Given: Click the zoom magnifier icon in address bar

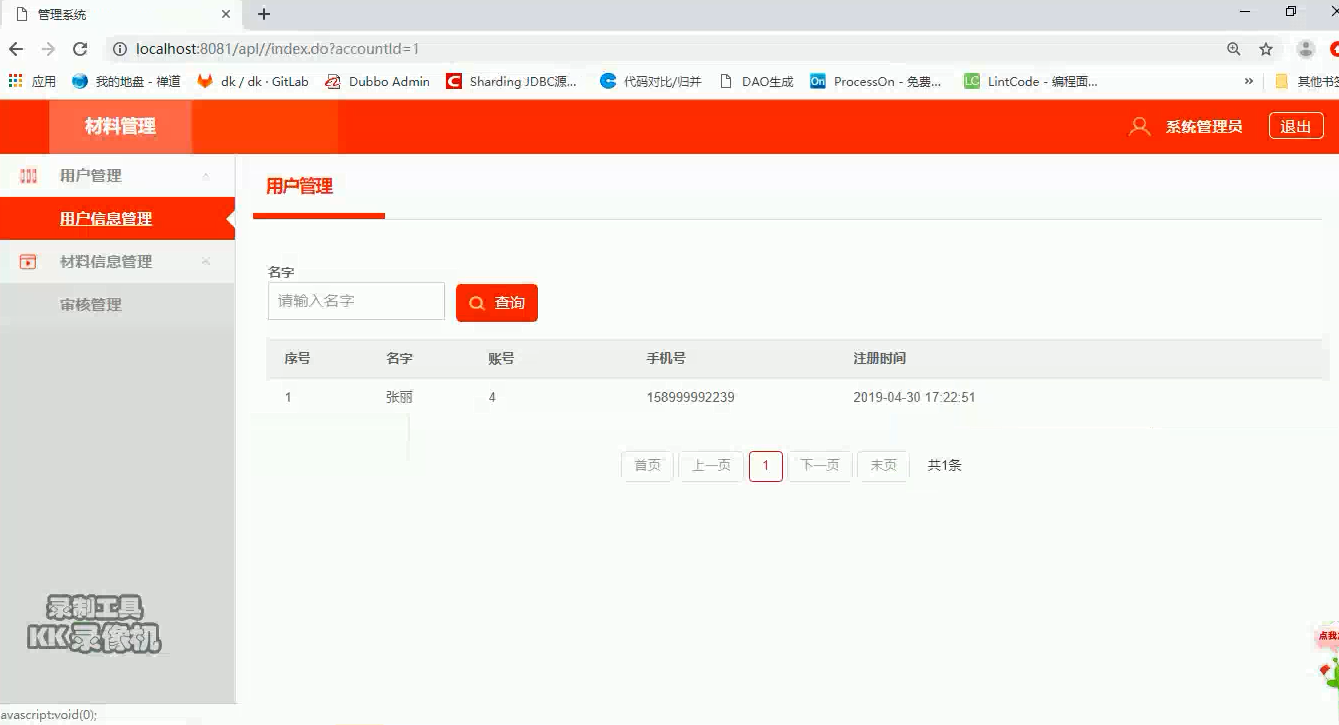Looking at the screenshot, I should pos(1234,49).
